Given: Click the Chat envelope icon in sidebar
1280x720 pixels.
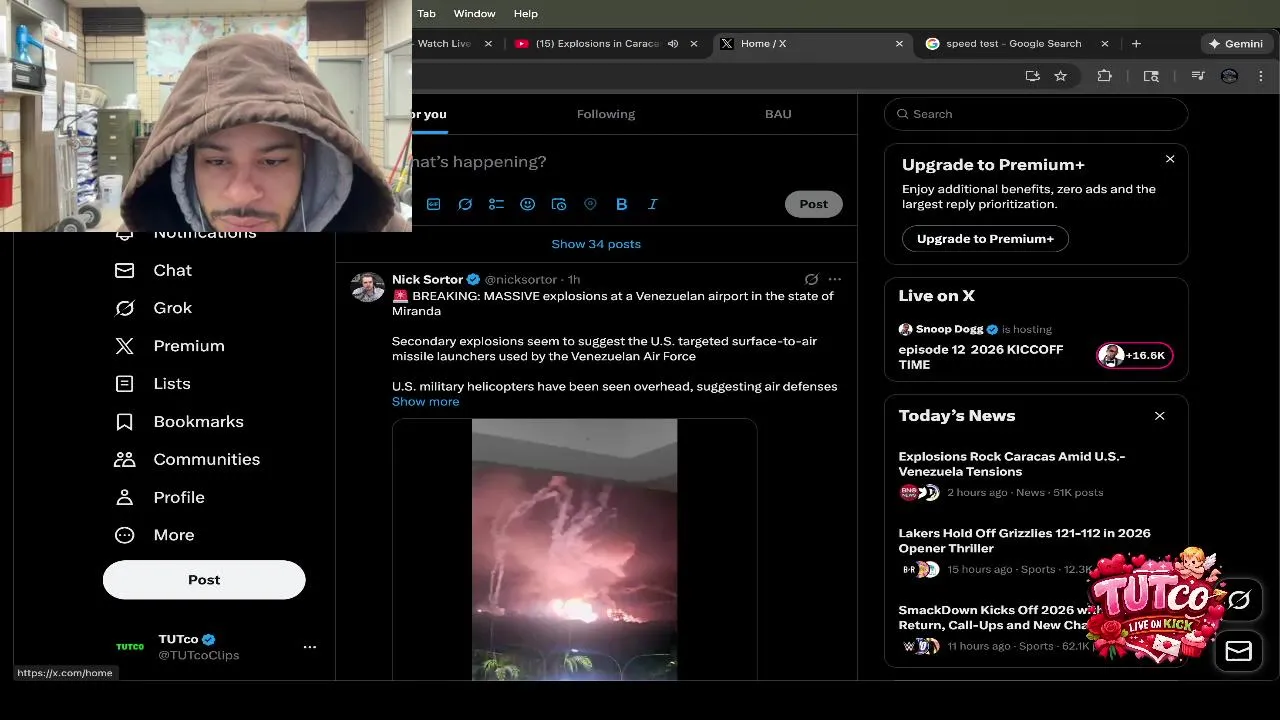Looking at the screenshot, I should (x=124, y=270).
